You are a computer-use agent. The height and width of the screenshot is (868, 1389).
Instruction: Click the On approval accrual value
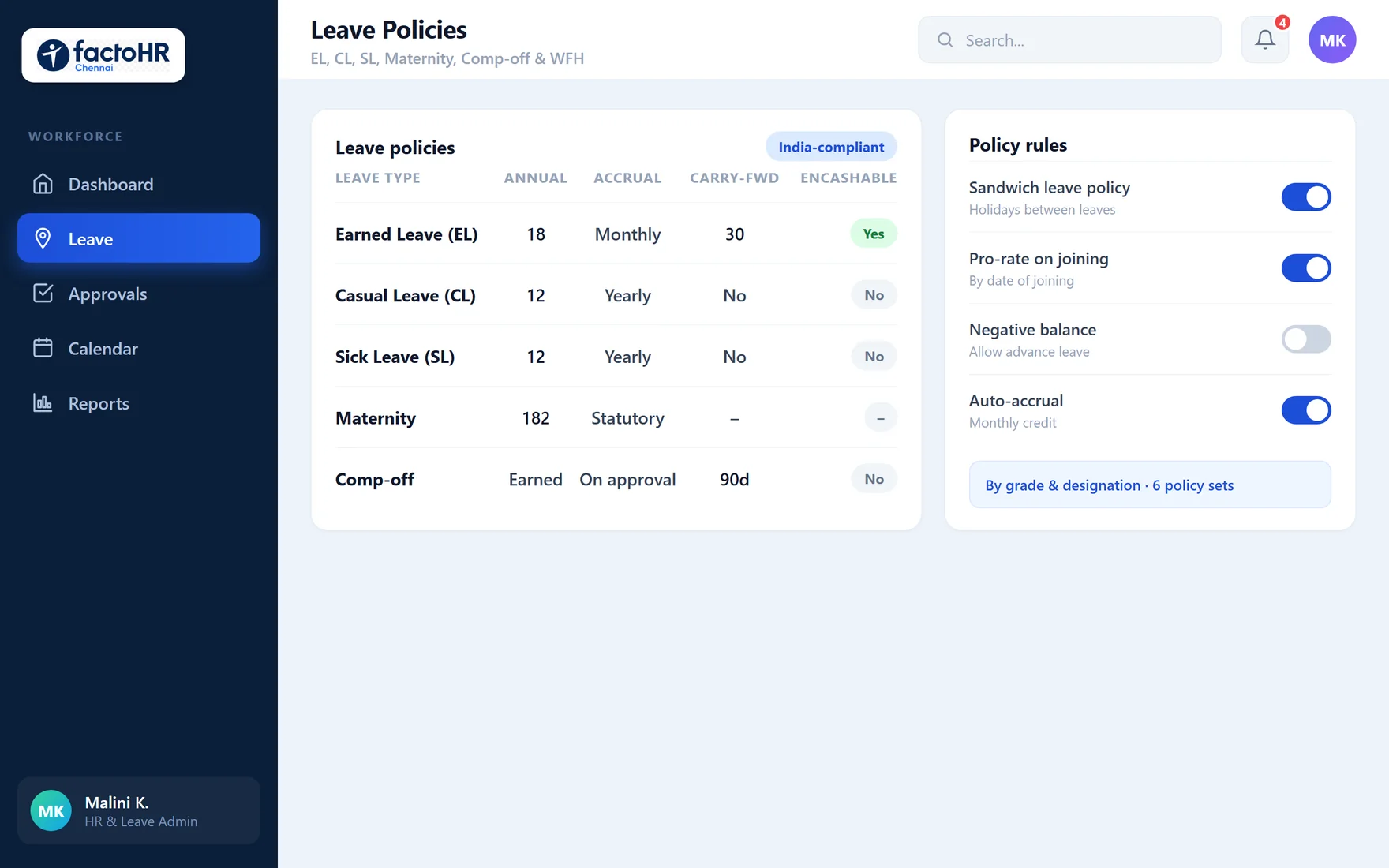coord(627,480)
